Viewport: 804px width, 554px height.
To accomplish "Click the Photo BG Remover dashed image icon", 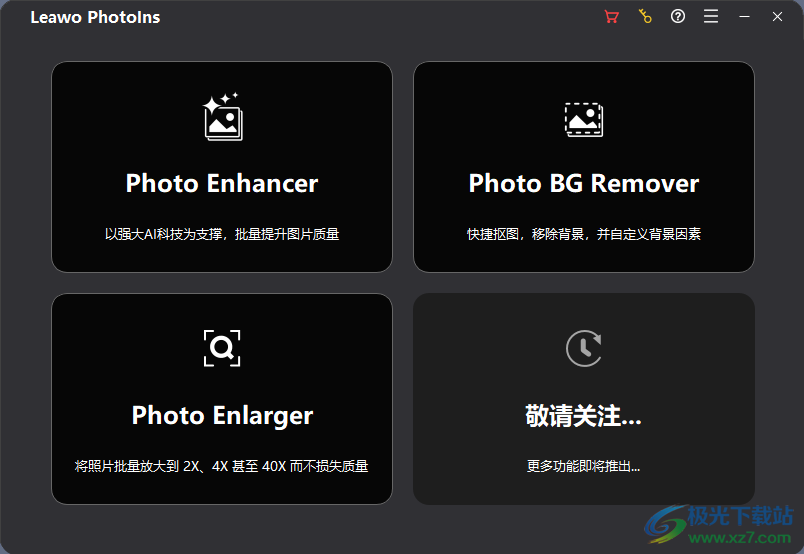I will click(x=584, y=120).
